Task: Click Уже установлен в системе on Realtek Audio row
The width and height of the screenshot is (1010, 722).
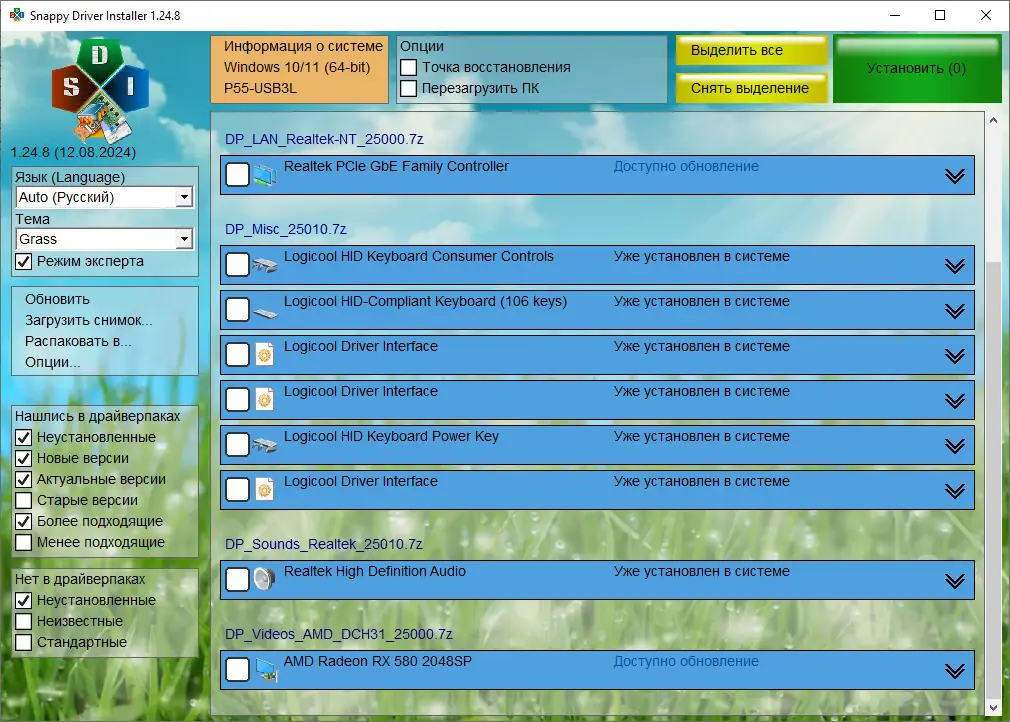Action: point(701,571)
